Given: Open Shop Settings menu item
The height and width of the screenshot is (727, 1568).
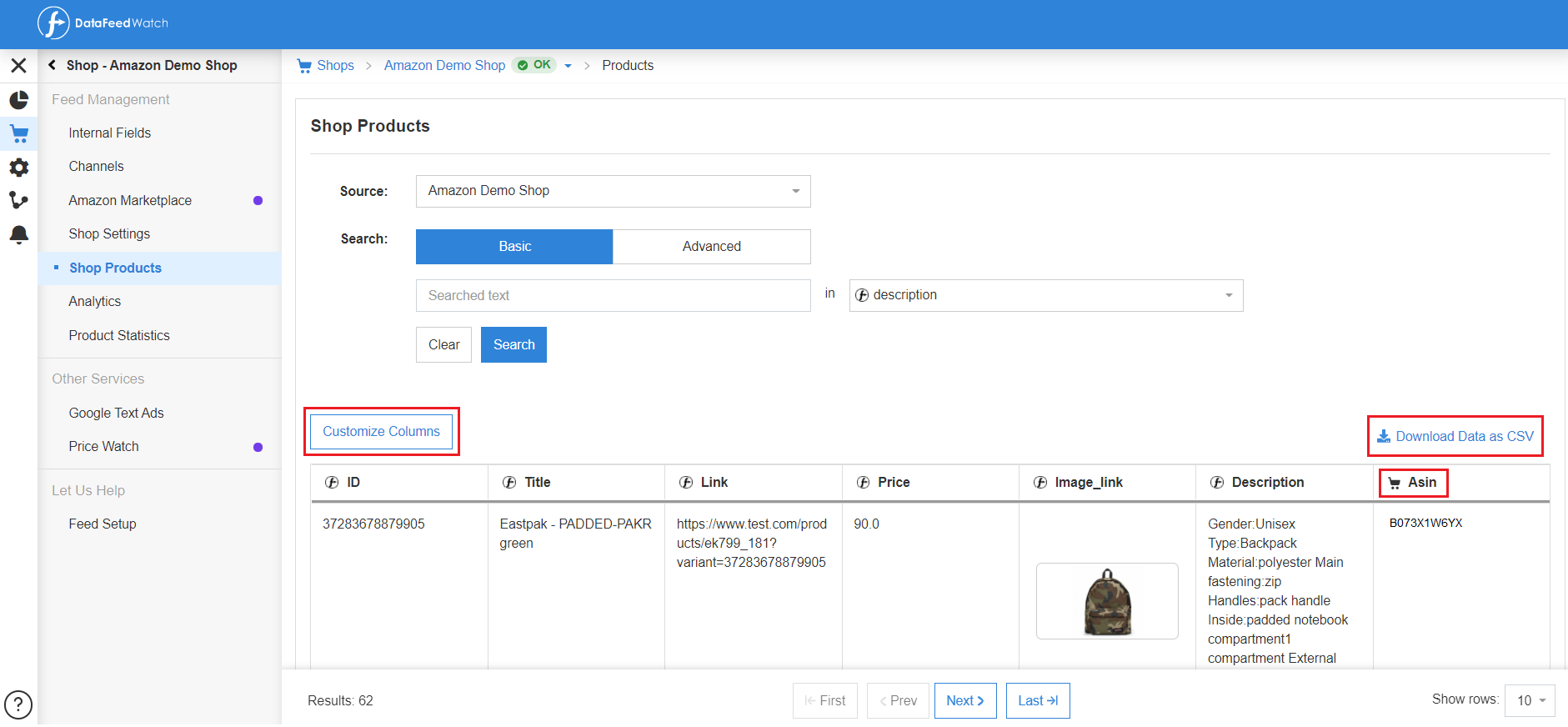Looking at the screenshot, I should point(109,233).
